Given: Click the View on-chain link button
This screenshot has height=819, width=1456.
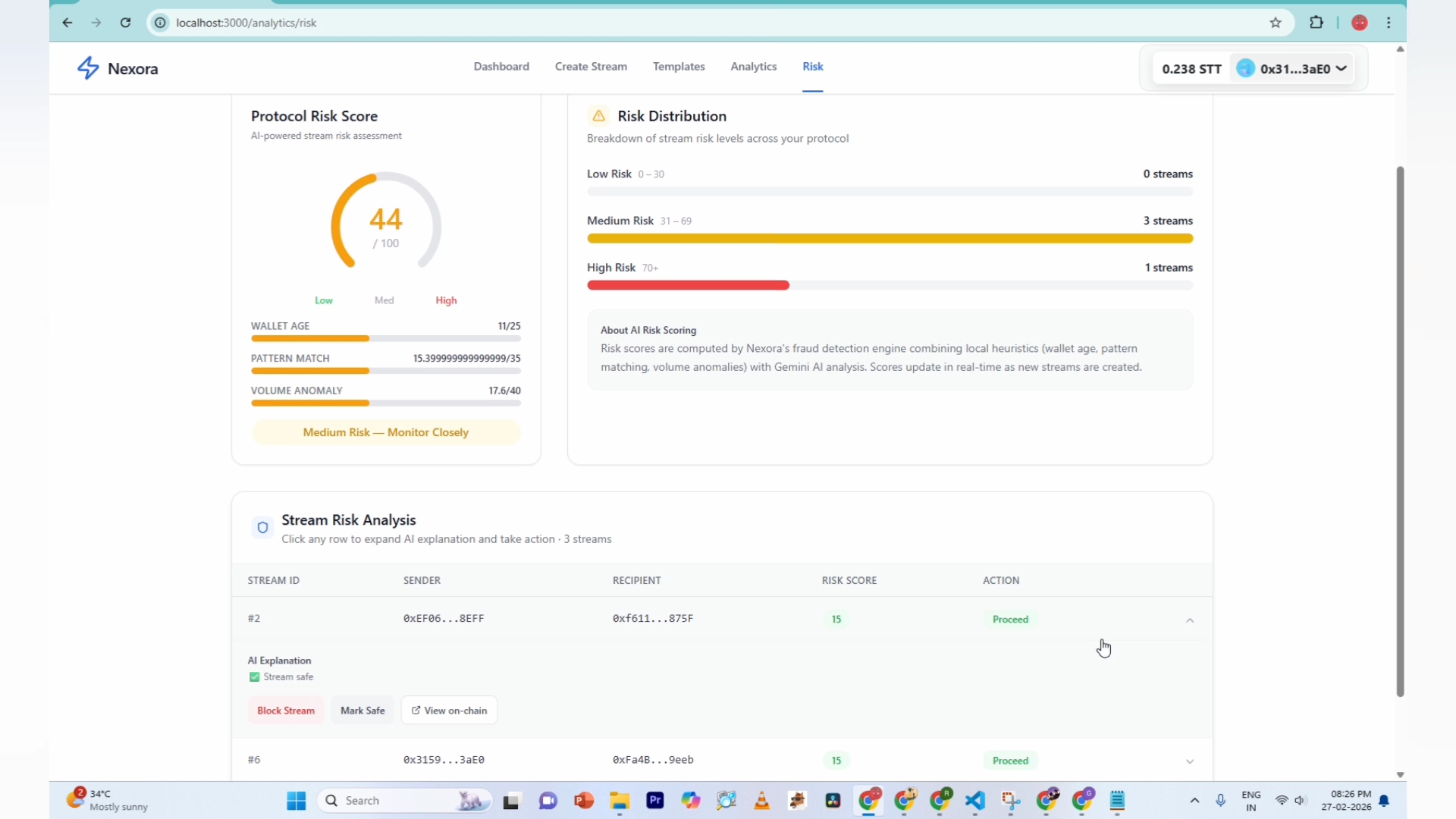Looking at the screenshot, I should (x=449, y=711).
